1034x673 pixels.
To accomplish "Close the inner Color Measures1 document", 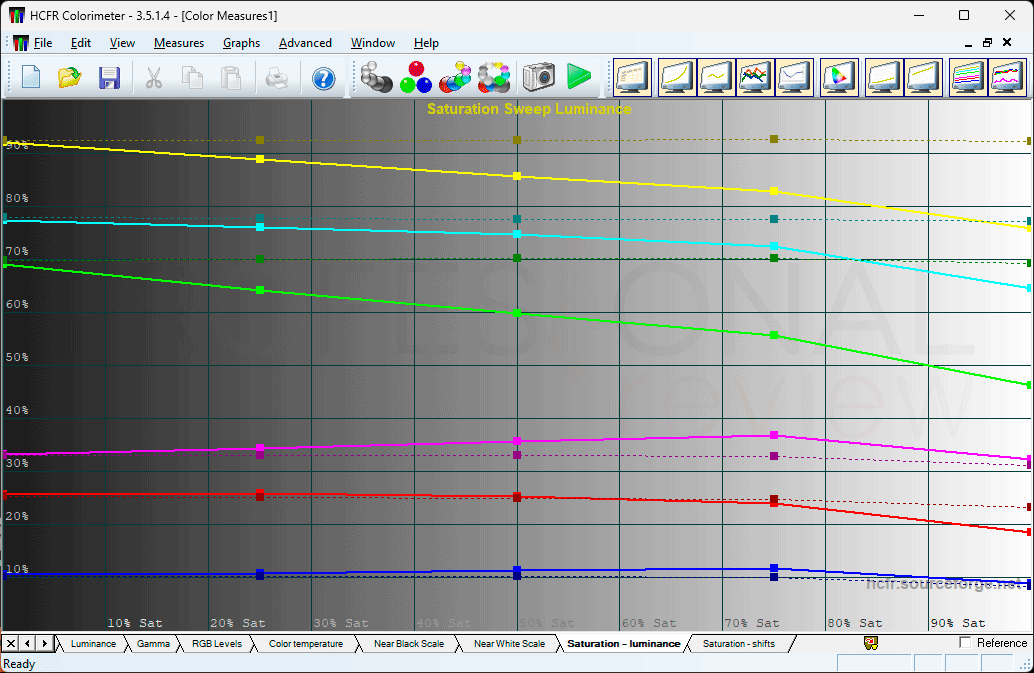I will pos(1007,43).
